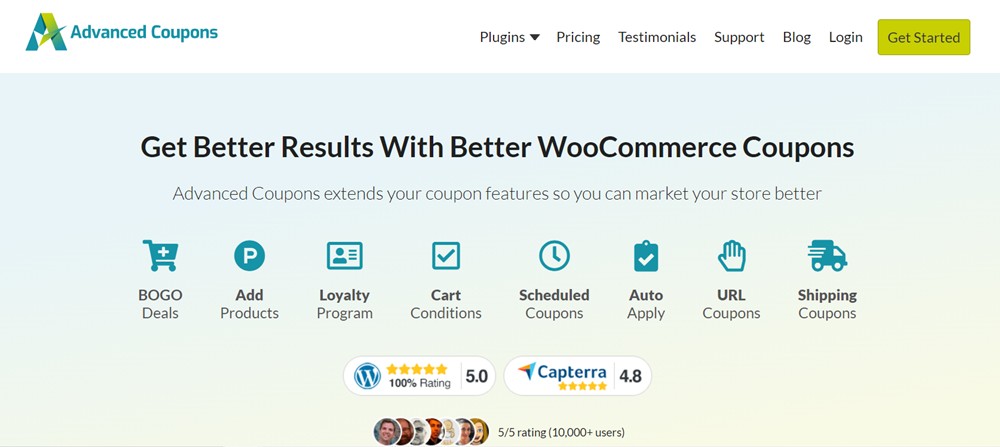
Task: Select the Shipping Coupons truck icon
Action: click(x=827, y=256)
